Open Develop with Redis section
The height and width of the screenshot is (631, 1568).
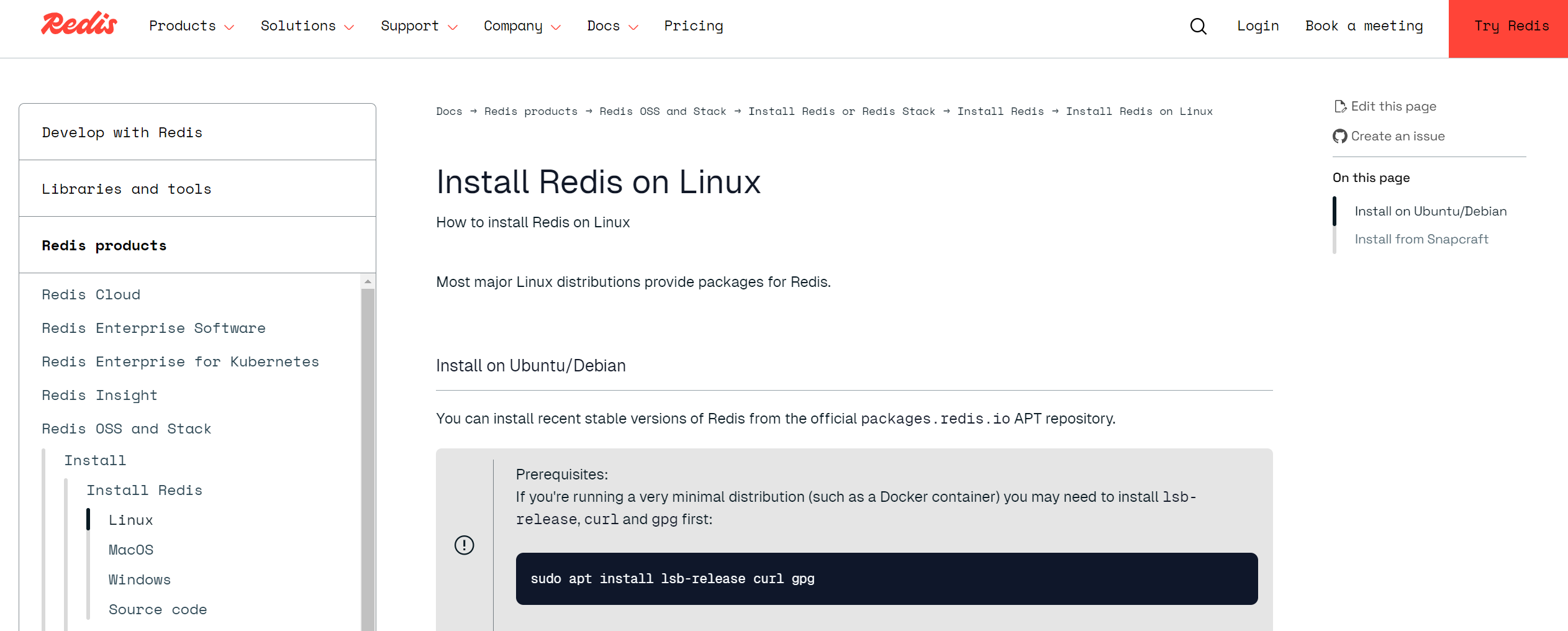pos(122,132)
